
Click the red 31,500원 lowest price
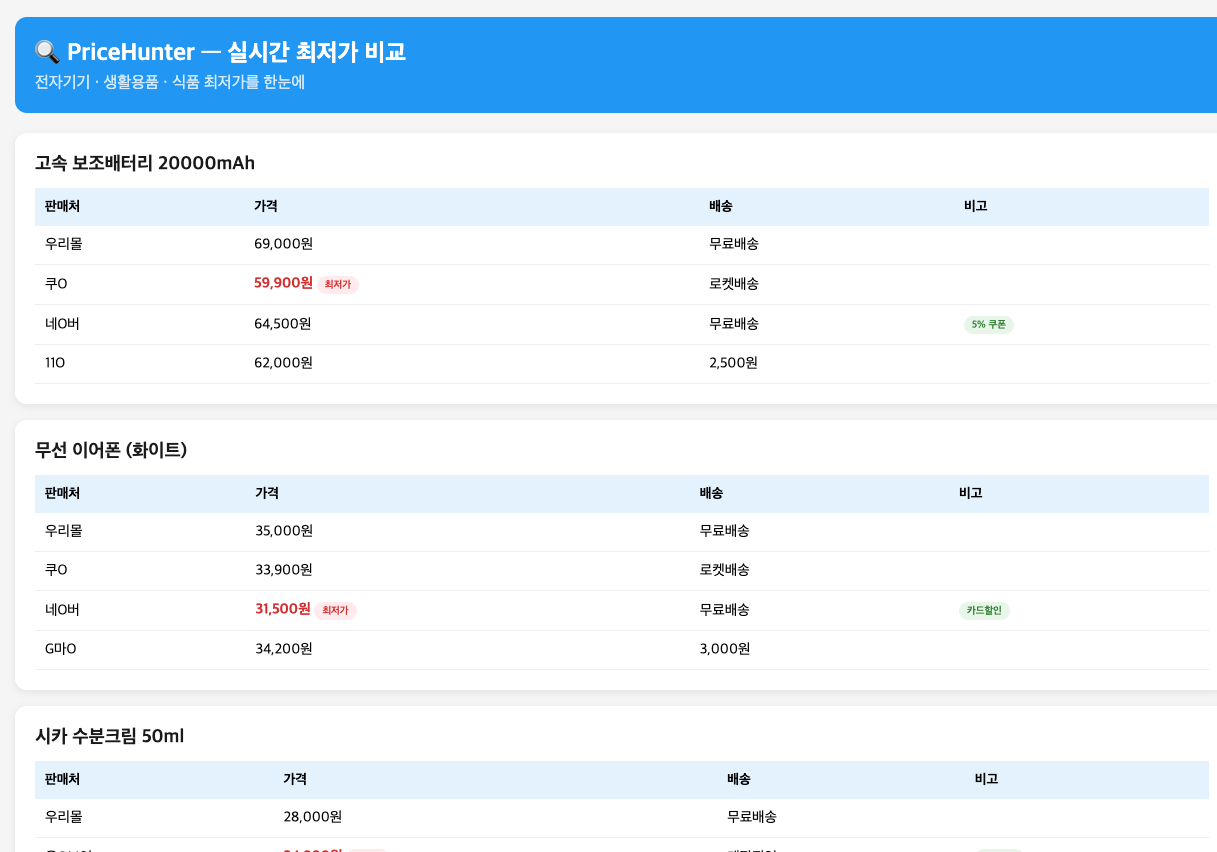[x=283, y=609]
